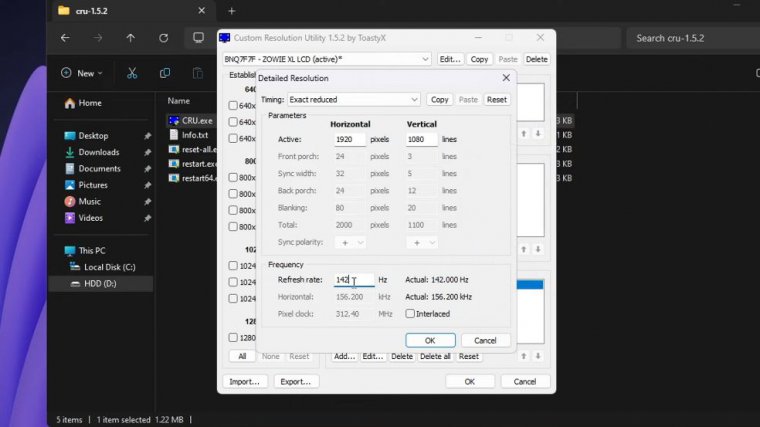Click the horizontal Active pixels field

[x=349, y=139]
